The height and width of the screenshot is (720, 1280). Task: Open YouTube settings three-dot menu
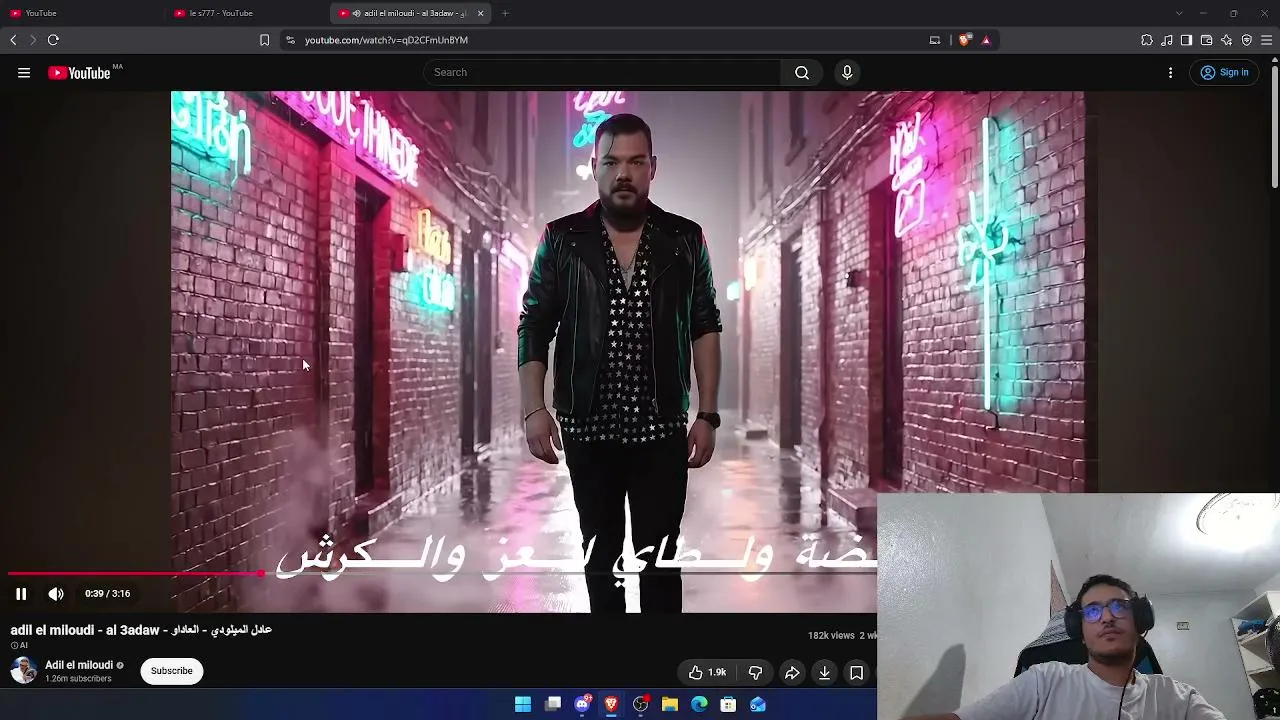click(x=1170, y=73)
